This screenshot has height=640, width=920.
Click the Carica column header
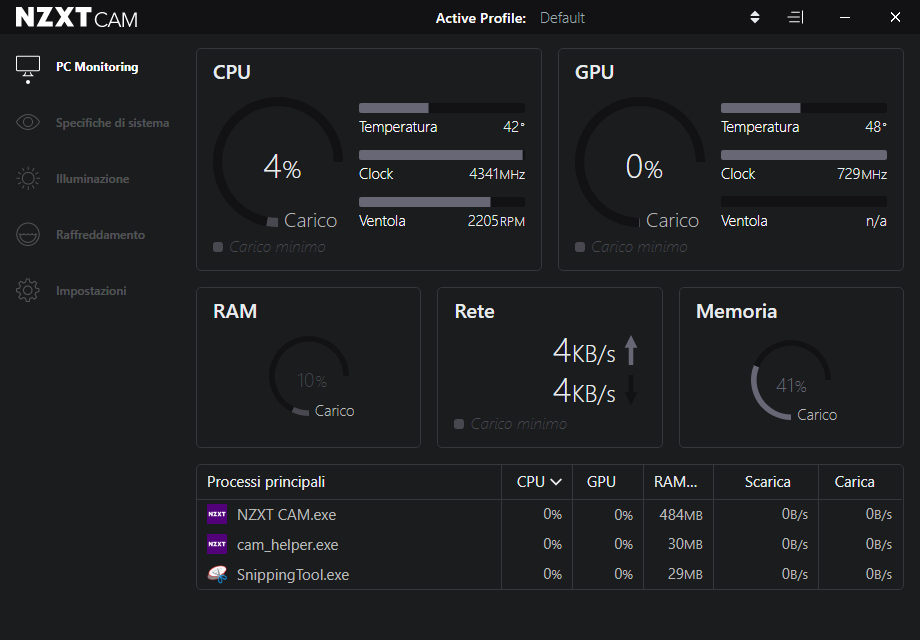[854, 482]
